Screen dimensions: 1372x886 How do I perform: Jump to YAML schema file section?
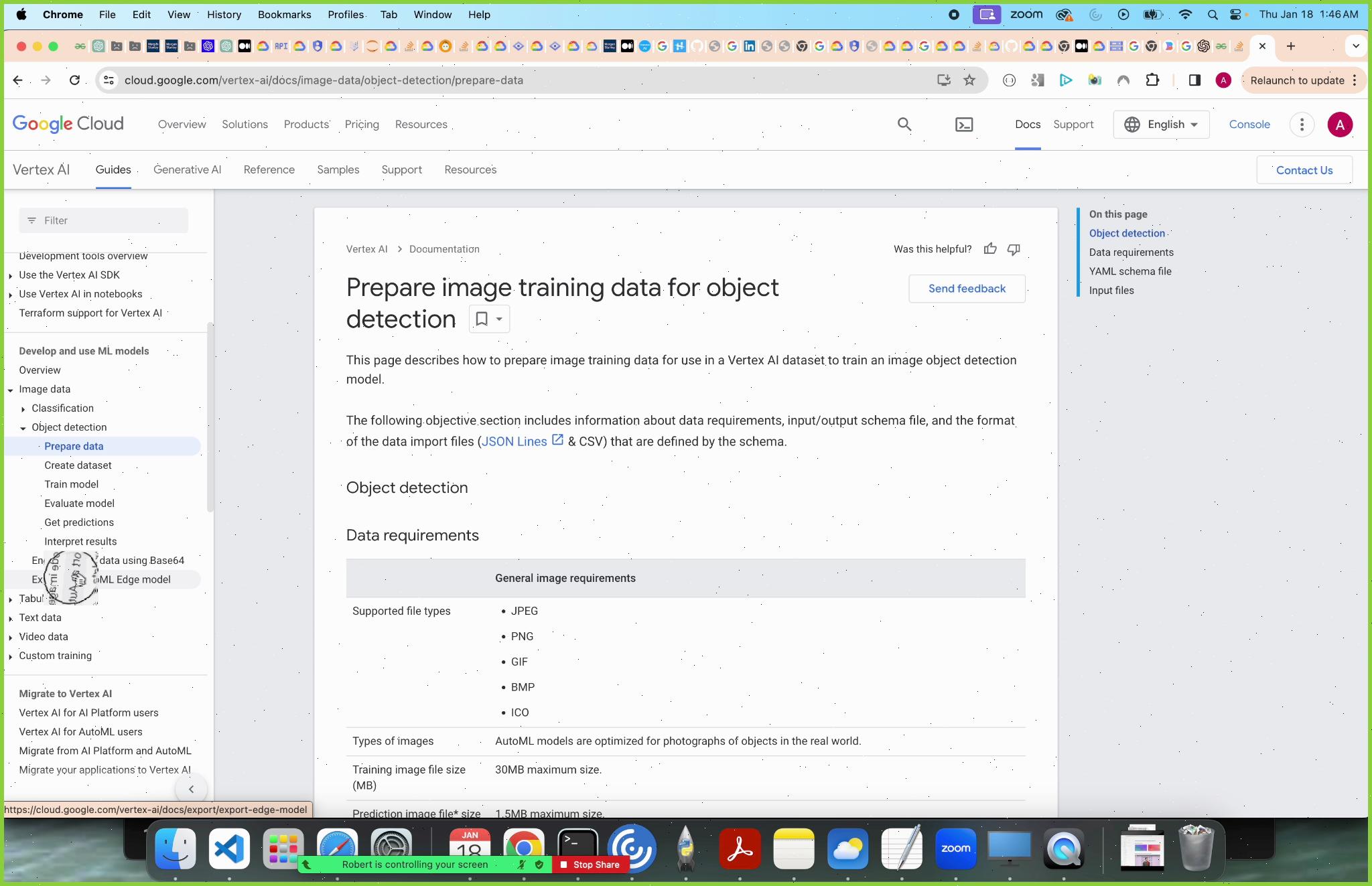[1130, 271]
